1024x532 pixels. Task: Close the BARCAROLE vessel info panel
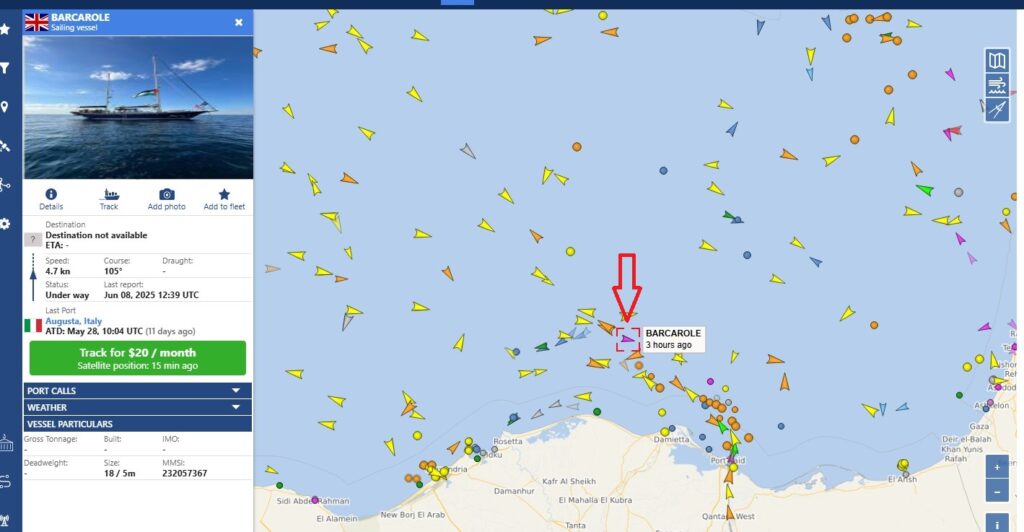(x=239, y=22)
